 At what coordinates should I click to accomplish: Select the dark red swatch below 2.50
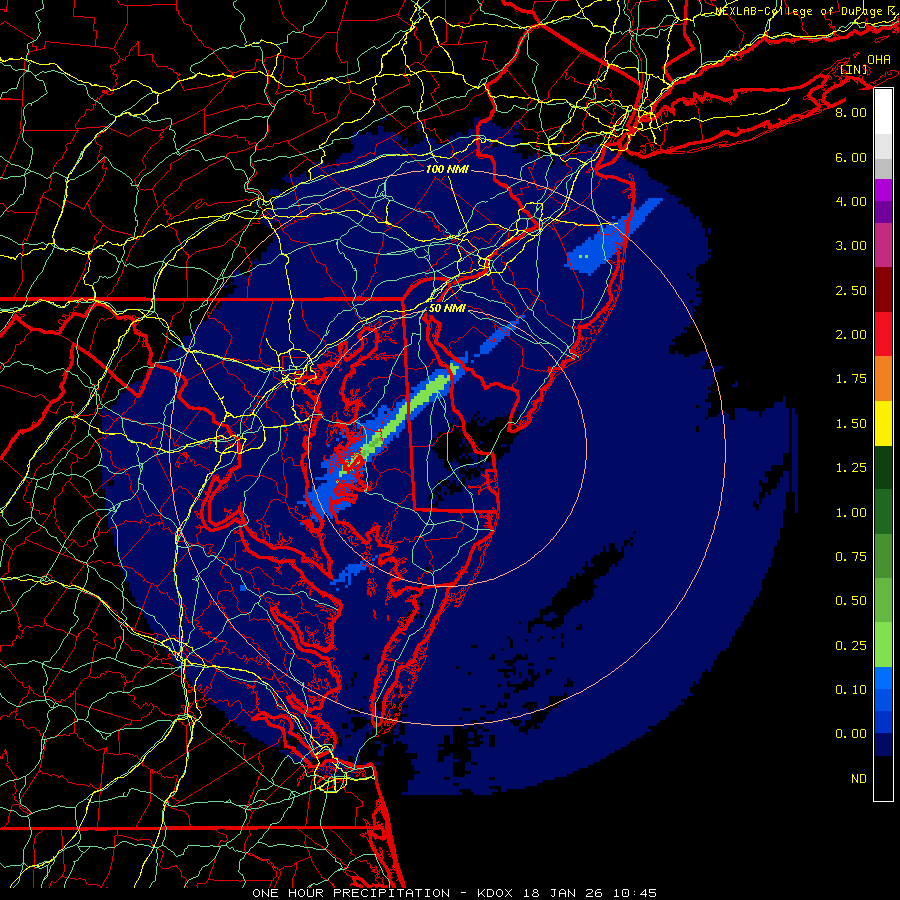883,290
